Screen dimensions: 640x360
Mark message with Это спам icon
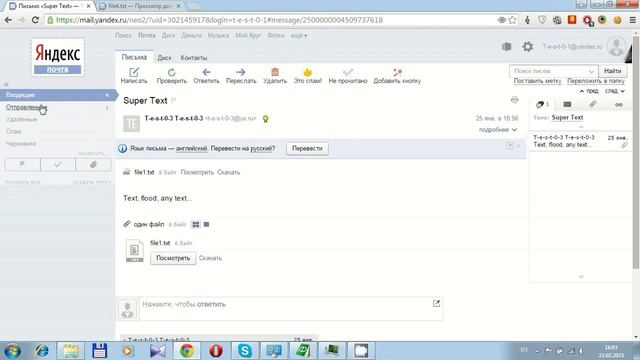tap(307, 72)
